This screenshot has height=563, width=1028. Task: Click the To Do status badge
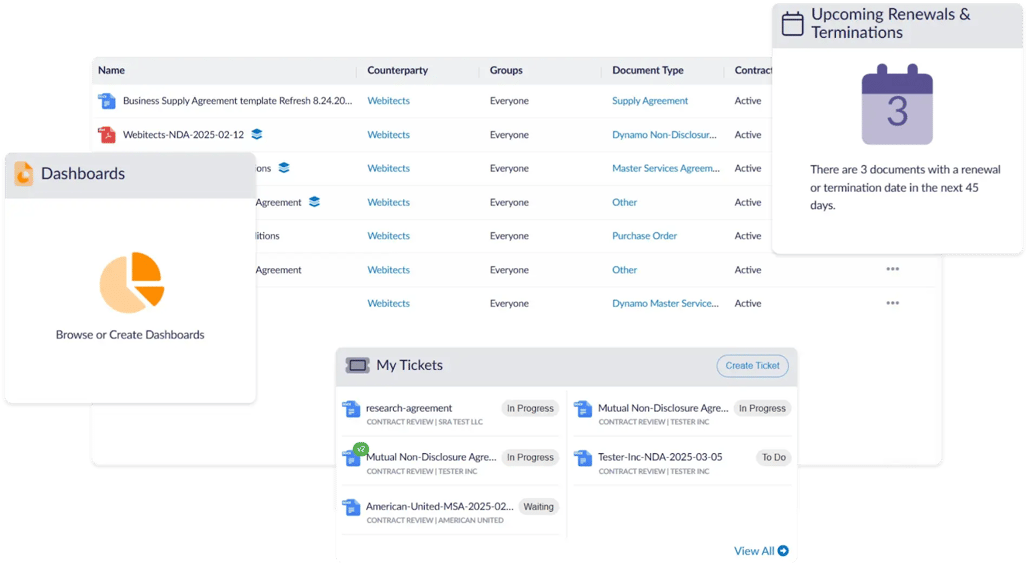[774, 457]
